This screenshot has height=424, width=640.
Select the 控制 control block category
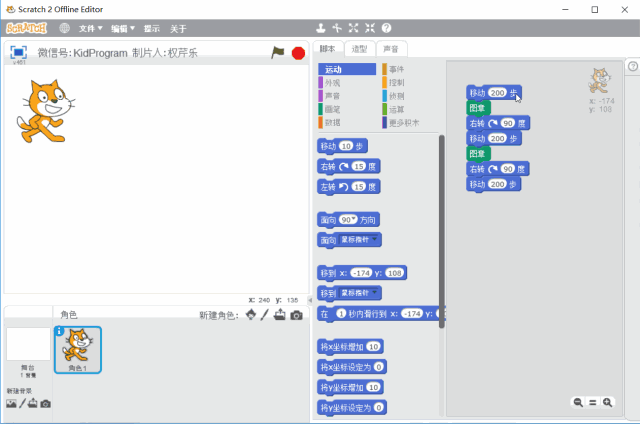click(x=397, y=82)
